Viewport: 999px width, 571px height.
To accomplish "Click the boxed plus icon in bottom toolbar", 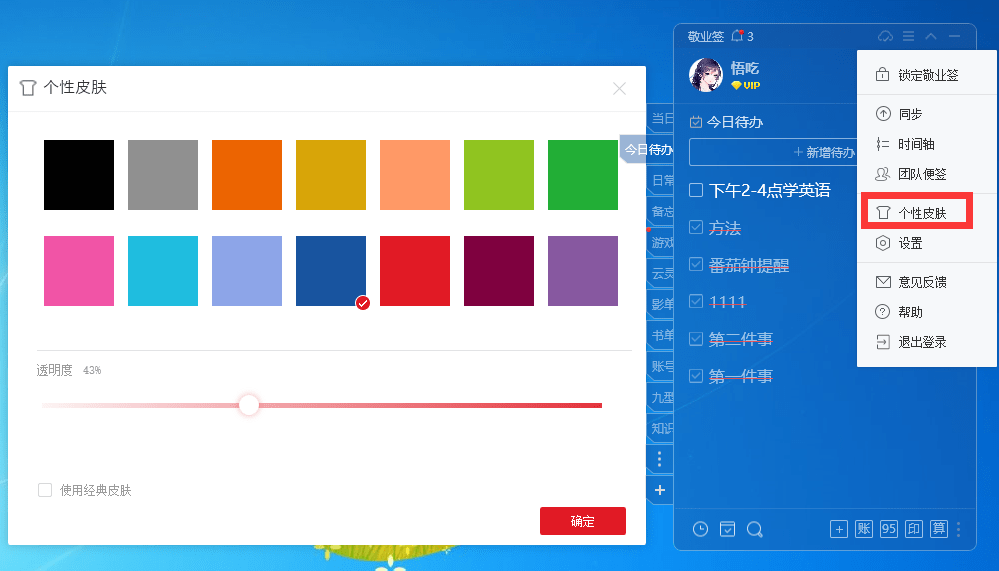I will pyautogui.click(x=839, y=529).
